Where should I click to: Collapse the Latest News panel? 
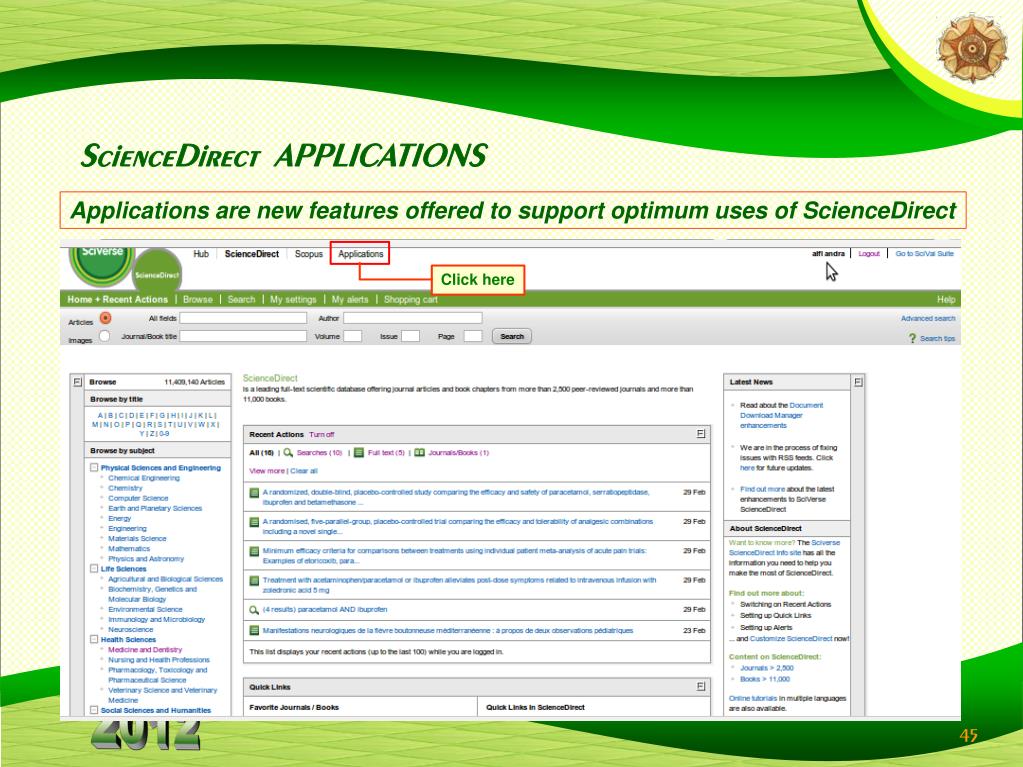coord(859,382)
